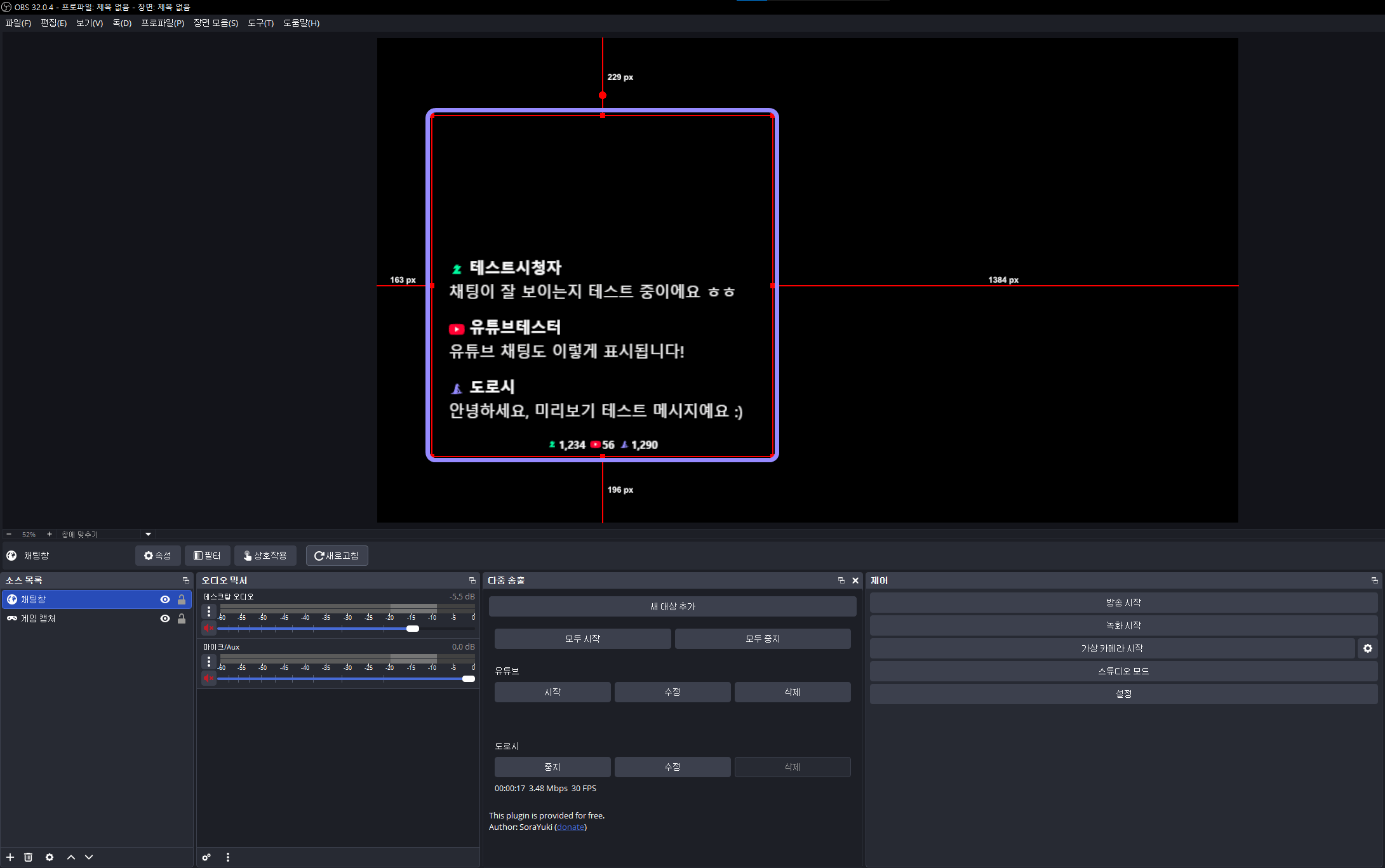This screenshot has width=1385, height=868.
Task: Click 모두 중지 button
Action: point(763,639)
